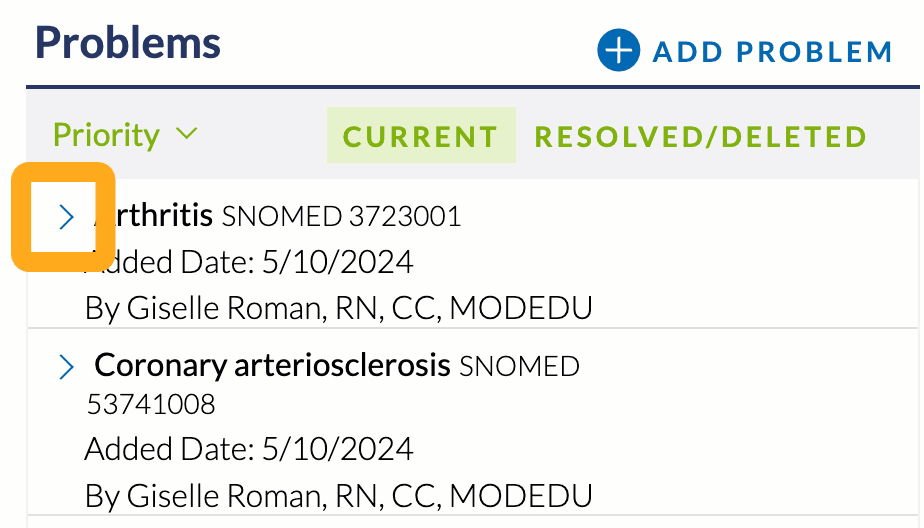The image size is (924, 528).
Task: Click the ADD PROBLEM link text
Action: coord(773,52)
